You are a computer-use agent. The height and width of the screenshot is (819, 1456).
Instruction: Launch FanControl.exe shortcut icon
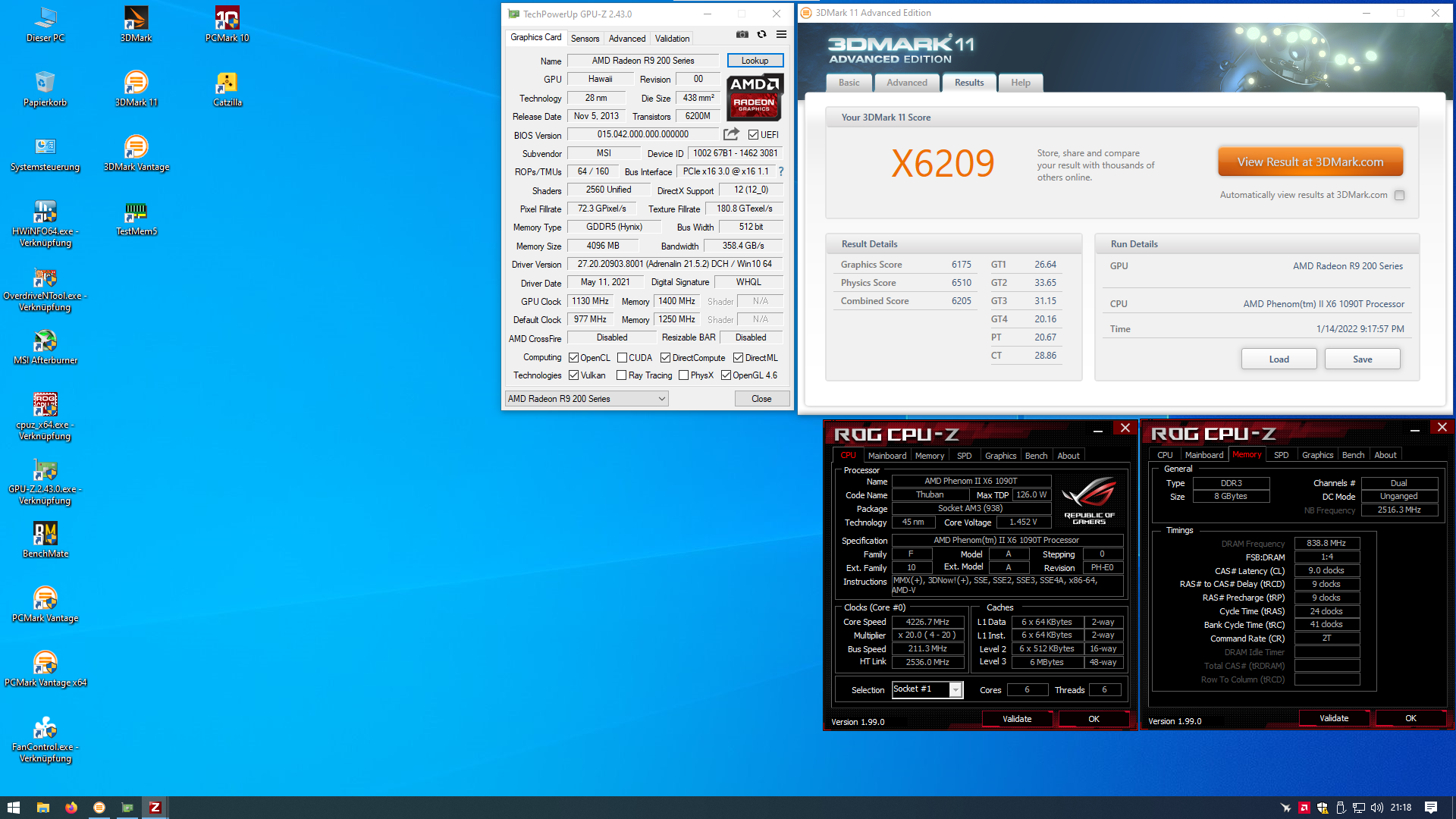pyautogui.click(x=45, y=739)
